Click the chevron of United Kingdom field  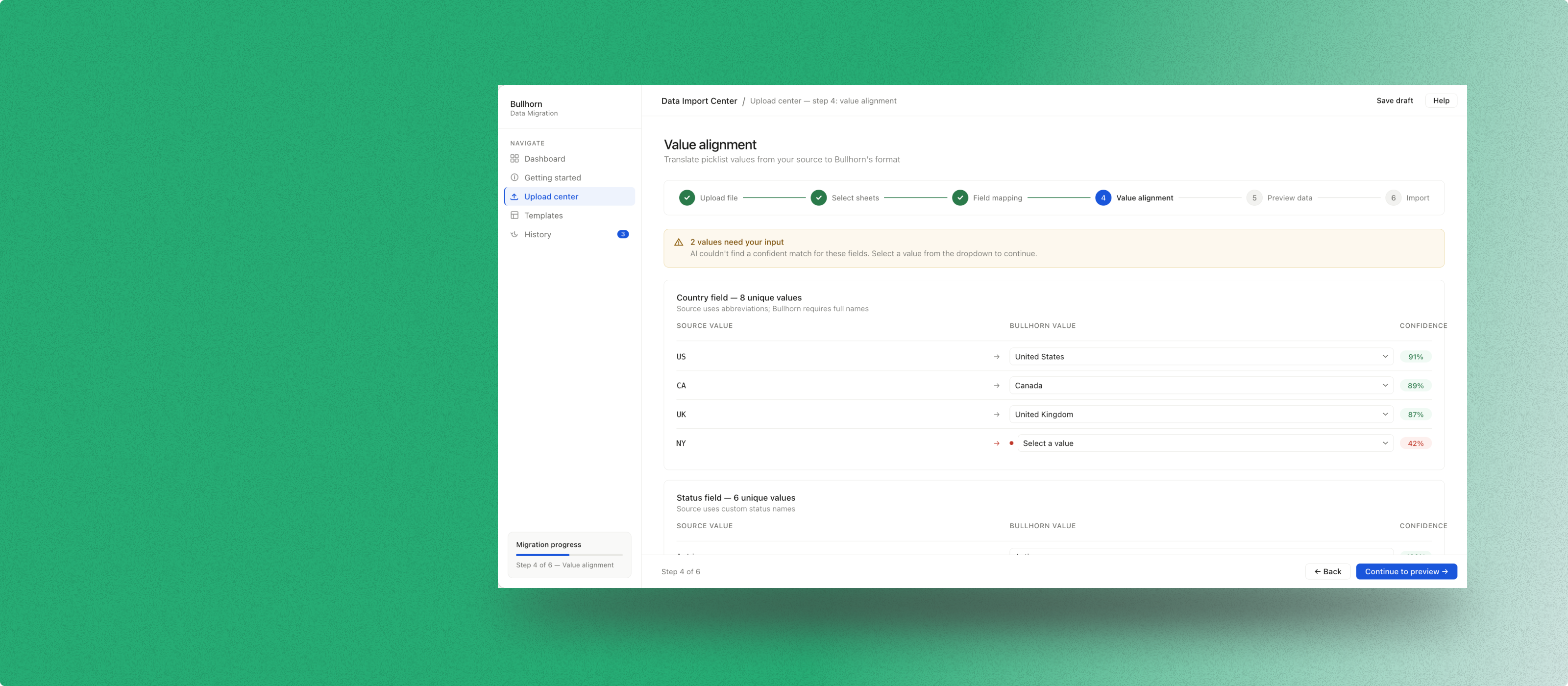tap(1385, 415)
